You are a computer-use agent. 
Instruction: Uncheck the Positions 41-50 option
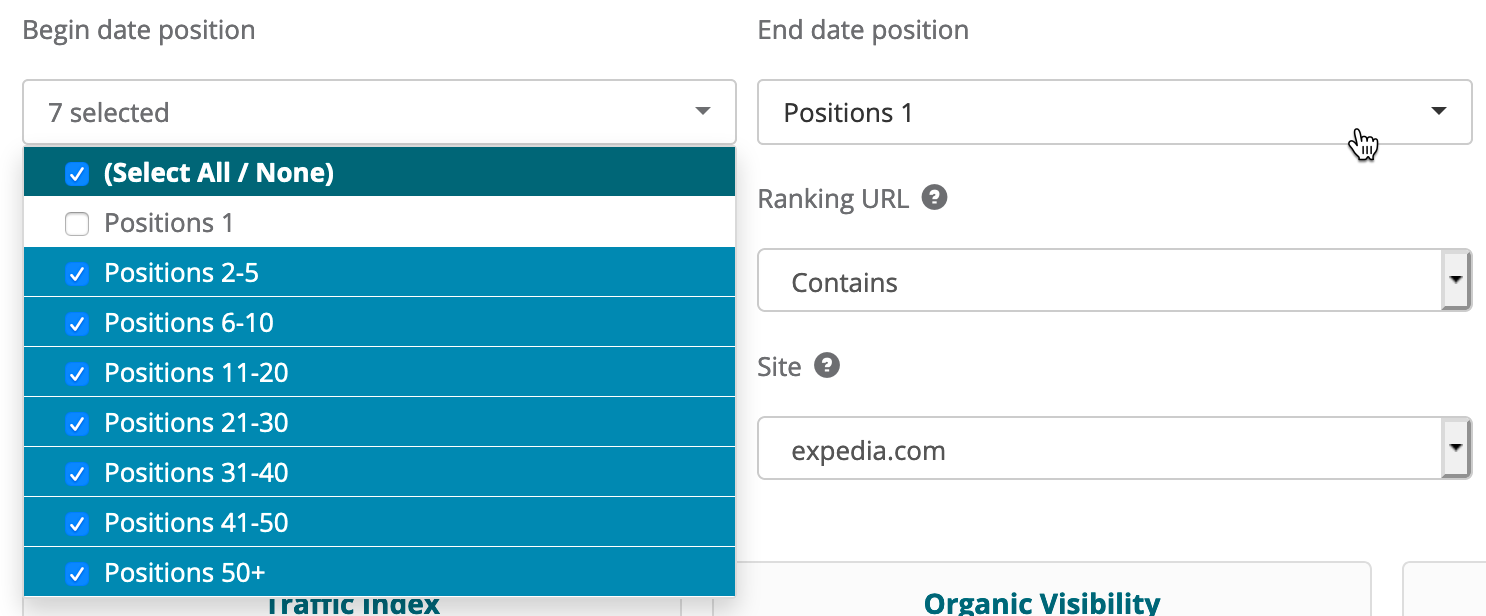click(77, 522)
